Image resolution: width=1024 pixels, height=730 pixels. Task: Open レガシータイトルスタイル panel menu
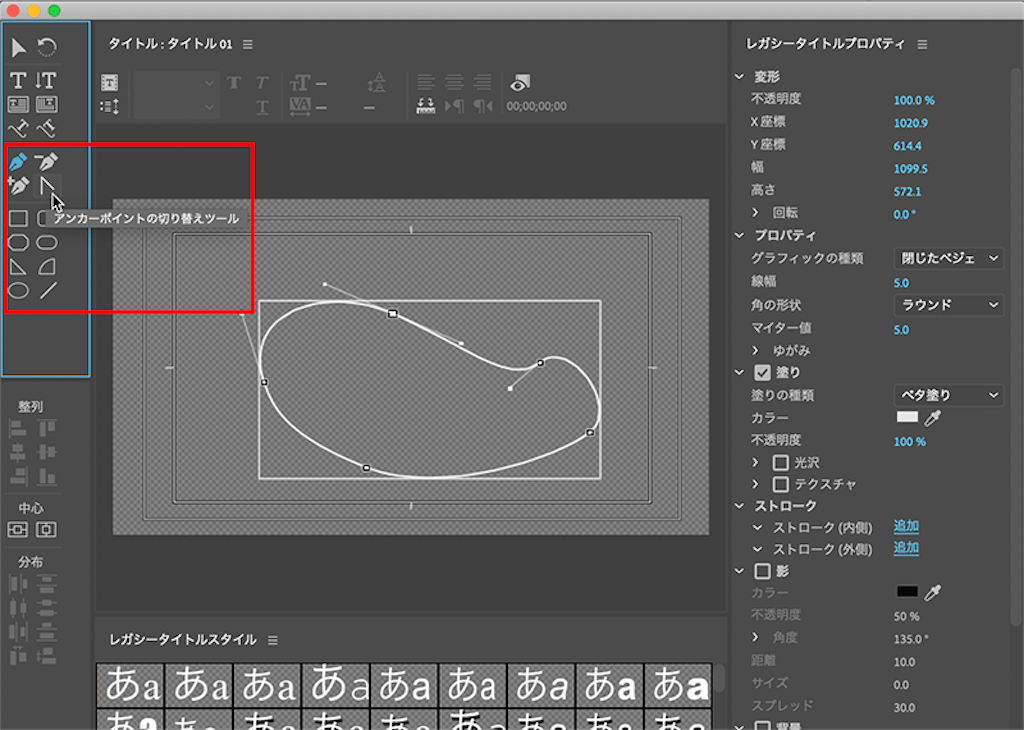[273, 641]
